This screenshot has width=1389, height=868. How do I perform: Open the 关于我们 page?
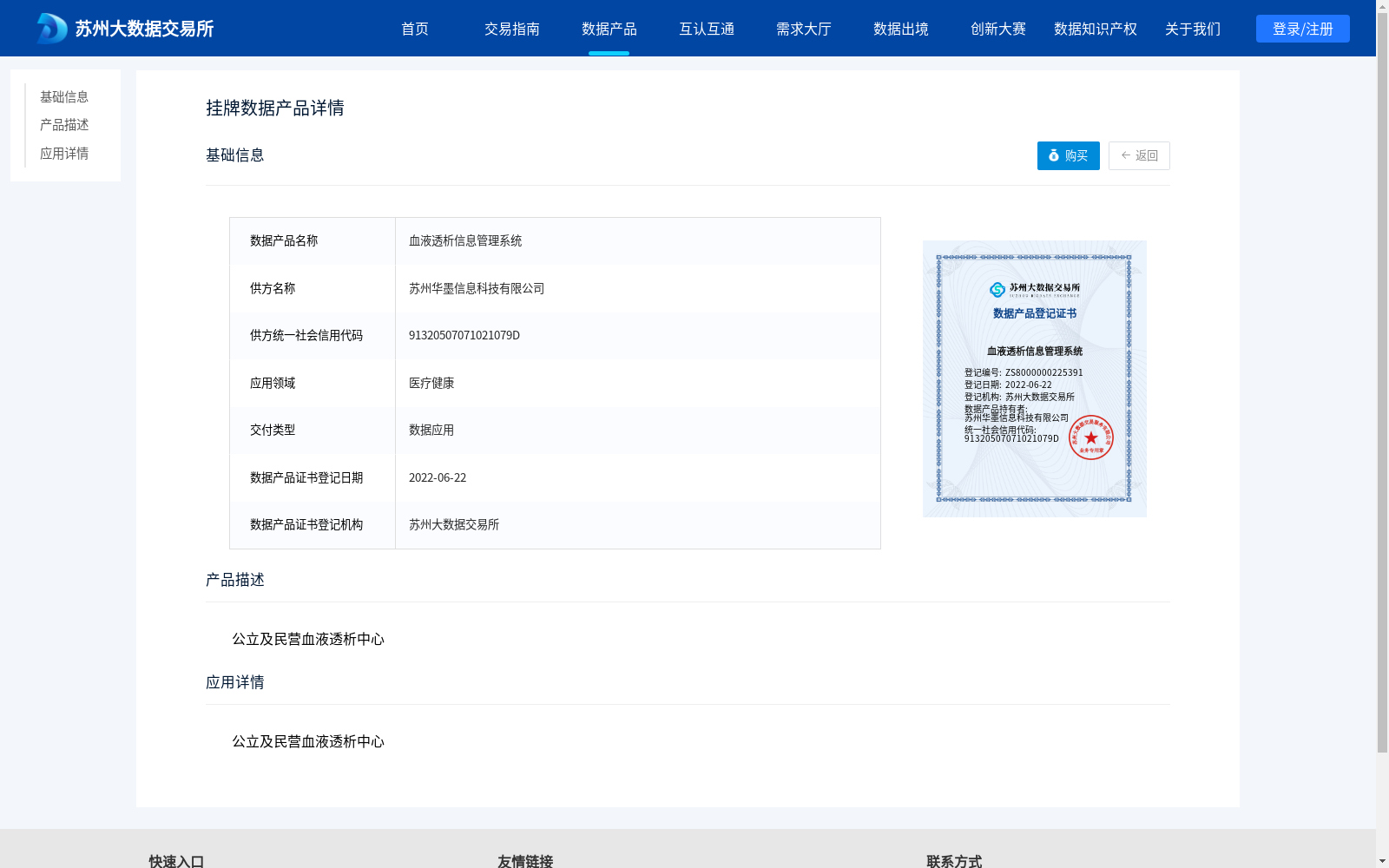point(1193,29)
